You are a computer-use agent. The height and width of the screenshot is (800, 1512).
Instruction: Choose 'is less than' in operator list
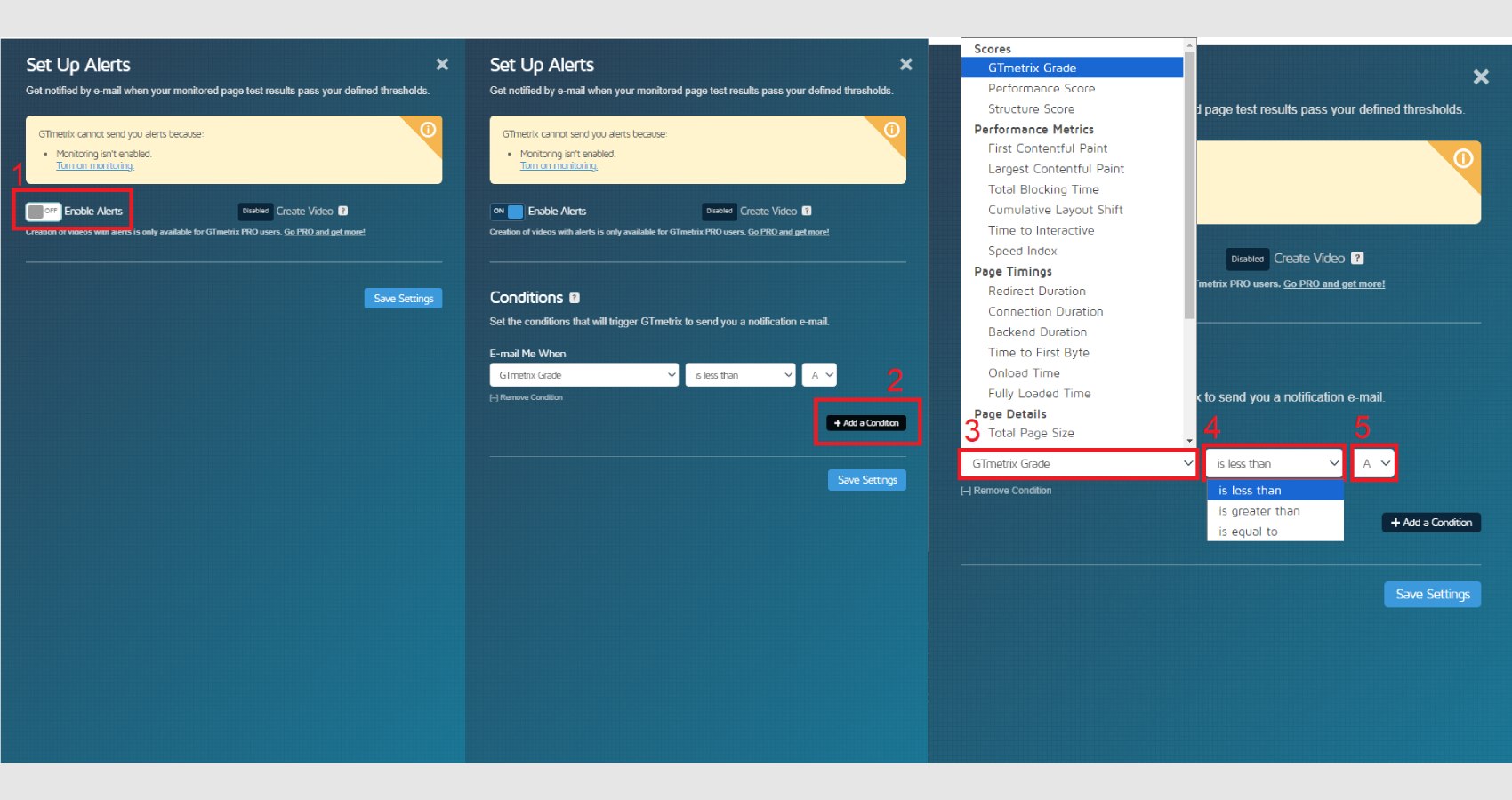[1275, 491]
